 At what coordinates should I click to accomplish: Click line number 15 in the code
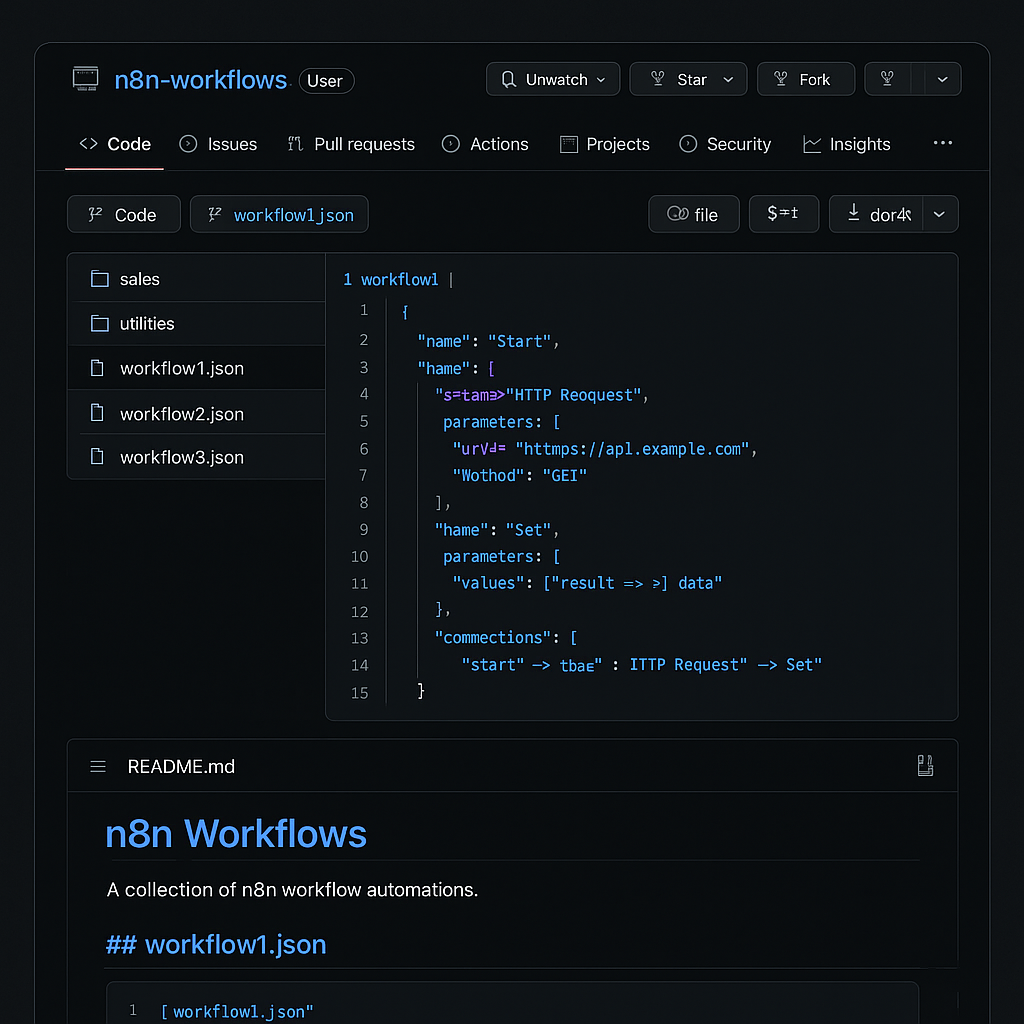tap(359, 693)
